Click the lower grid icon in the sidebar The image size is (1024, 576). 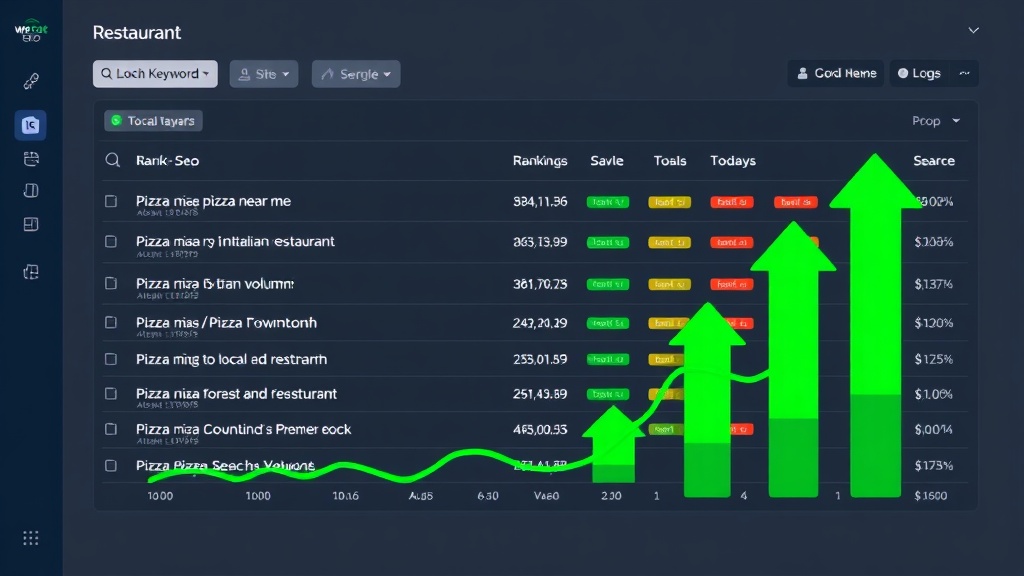coord(30,271)
